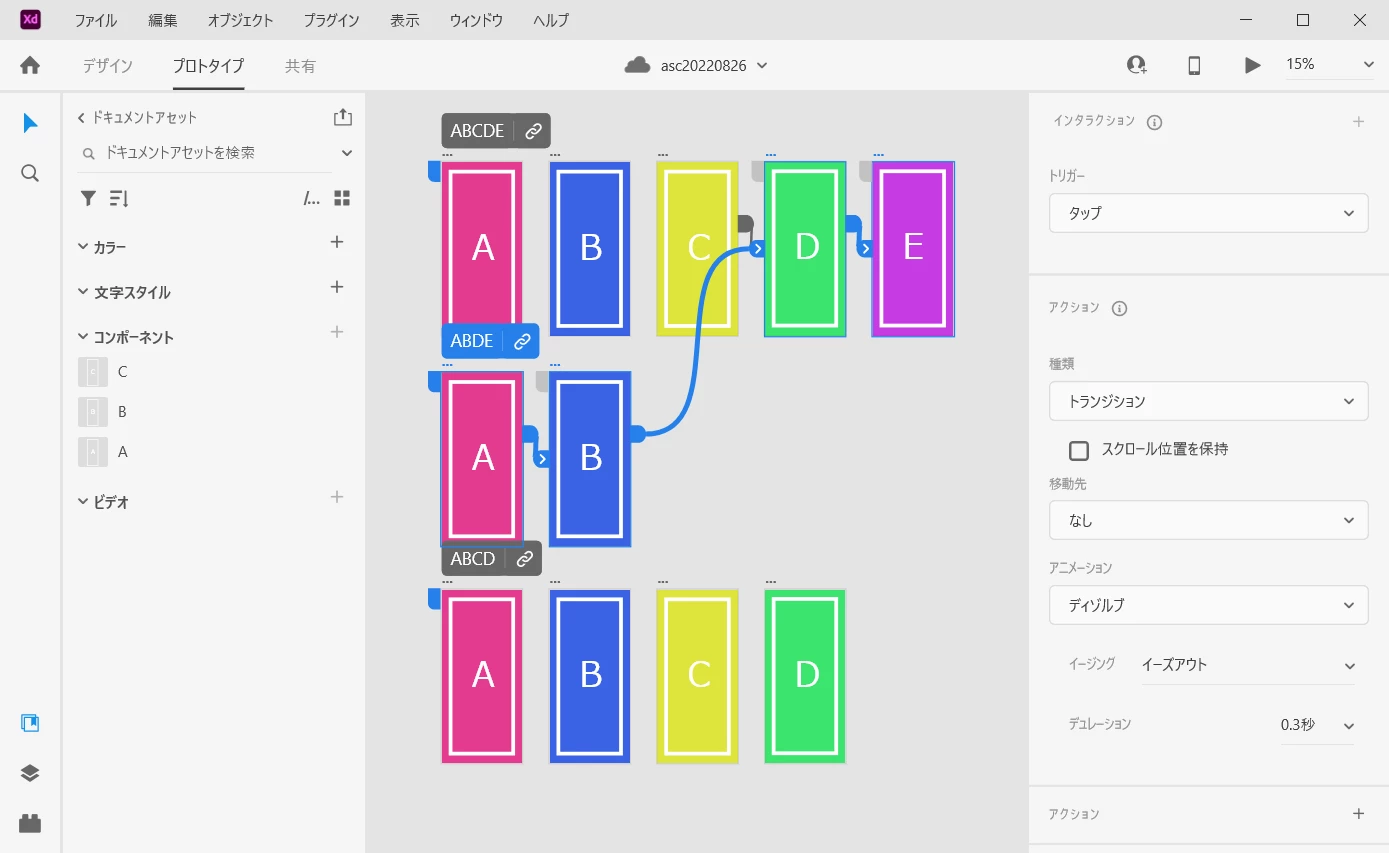
Task: Switch to the プロトタイプ mode tab
Action: tap(208, 66)
